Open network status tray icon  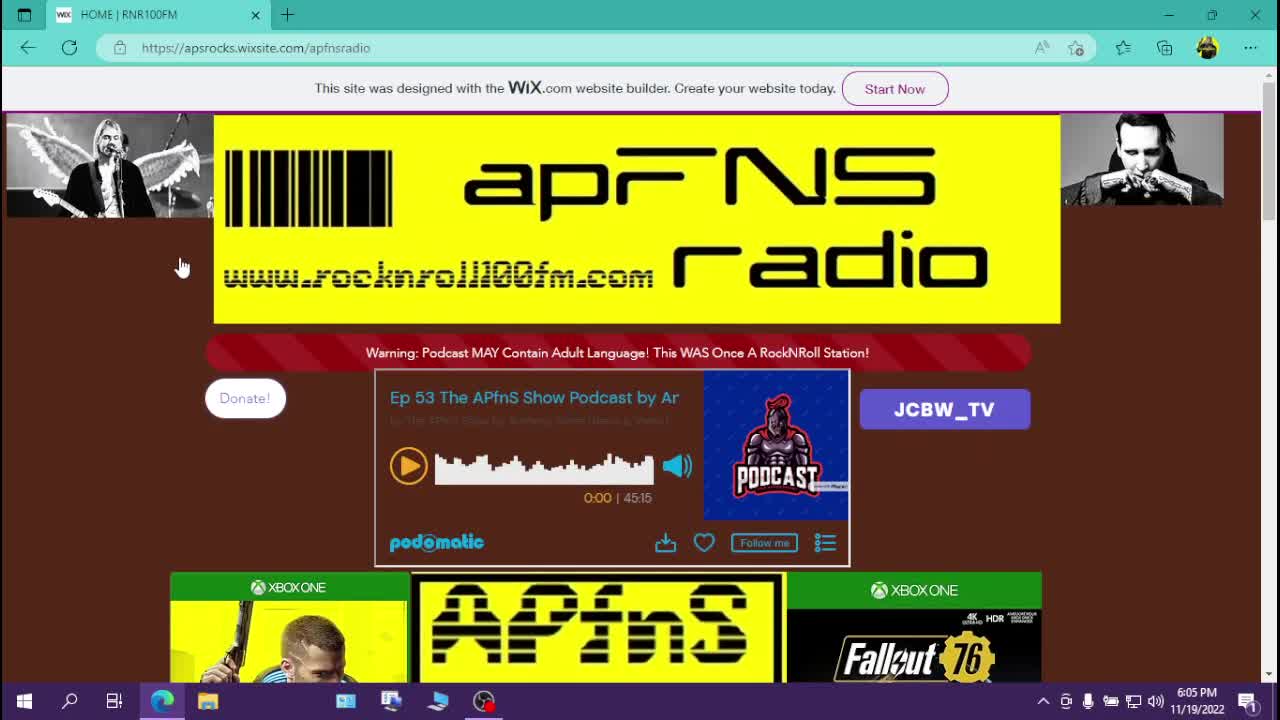click(1133, 701)
